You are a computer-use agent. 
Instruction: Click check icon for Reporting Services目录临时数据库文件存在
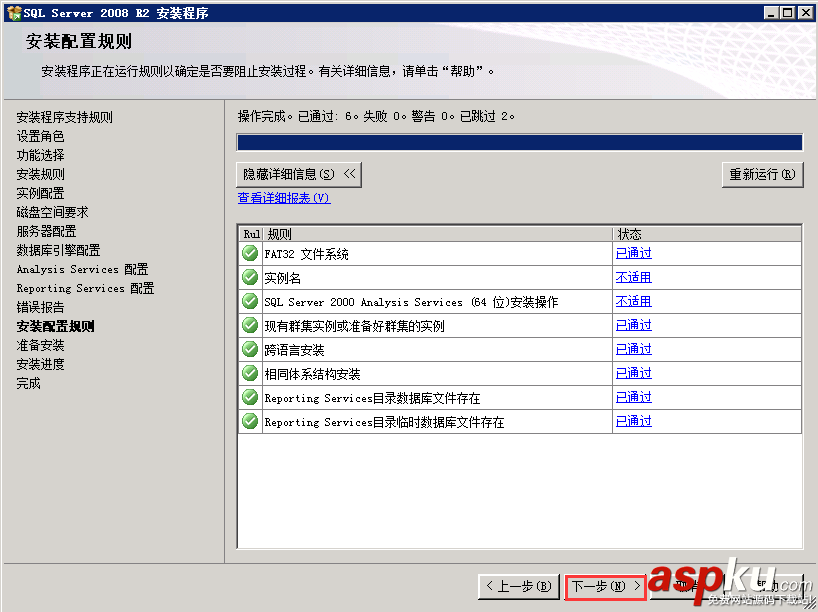[x=250, y=421]
